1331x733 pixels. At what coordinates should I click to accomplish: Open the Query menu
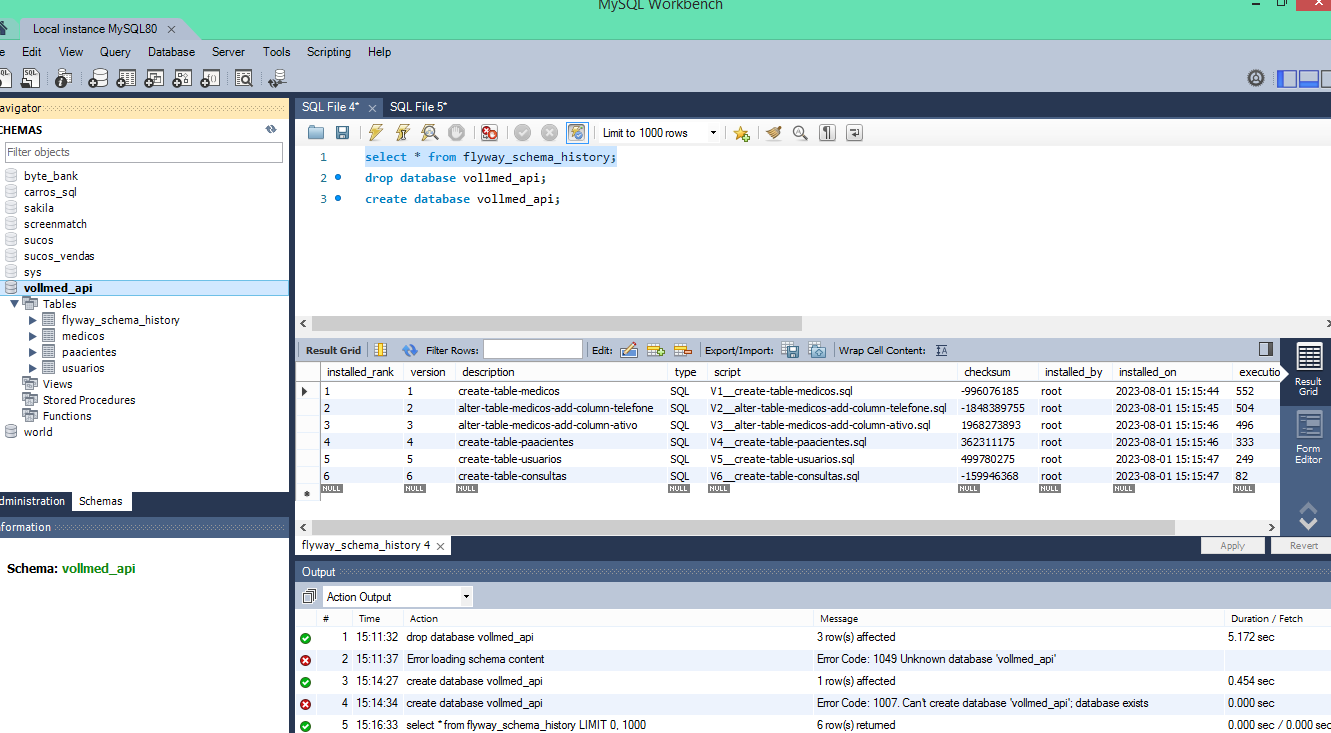[115, 52]
